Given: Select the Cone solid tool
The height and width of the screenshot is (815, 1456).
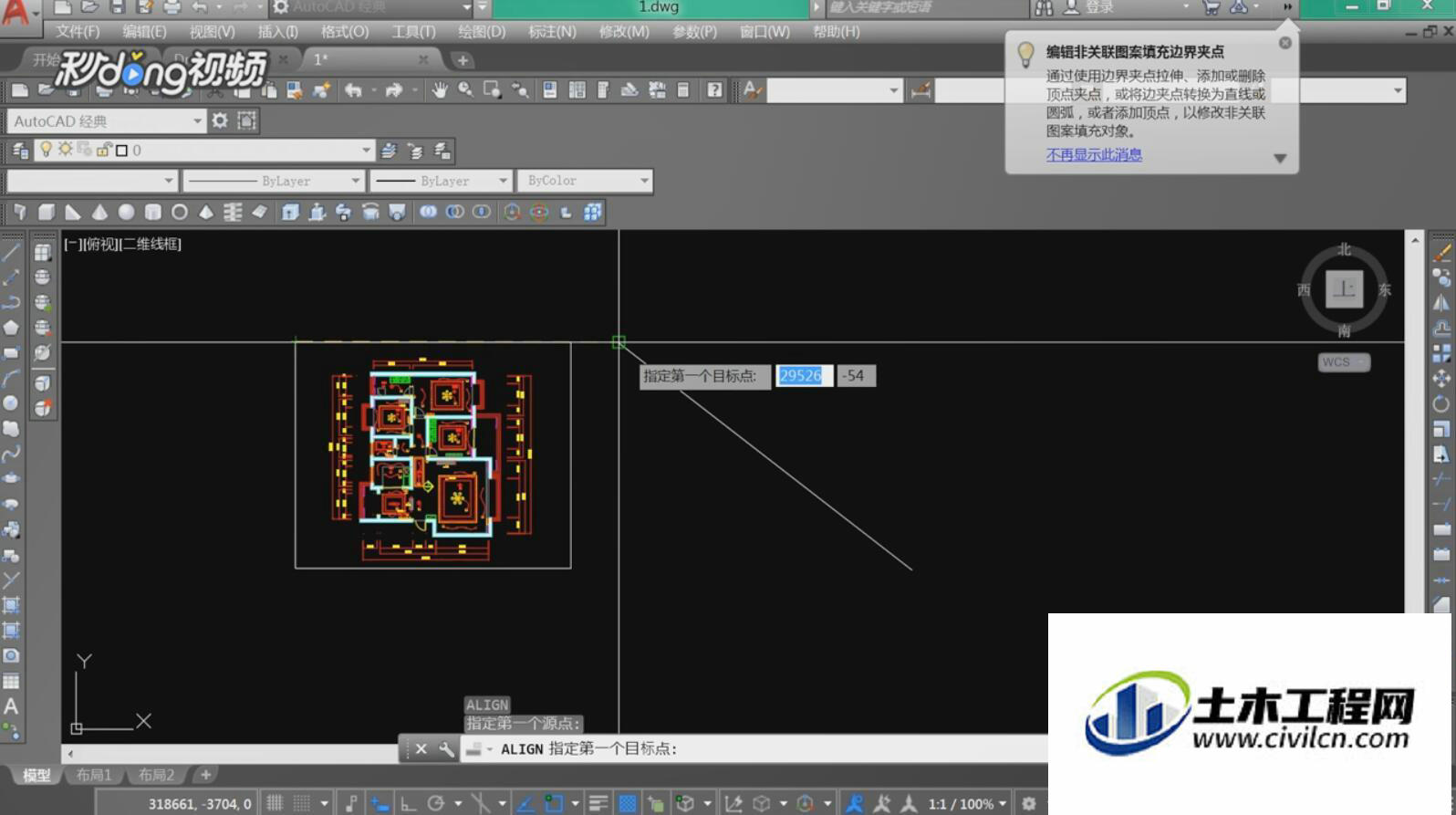Looking at the screenshot, I should 99,212.
